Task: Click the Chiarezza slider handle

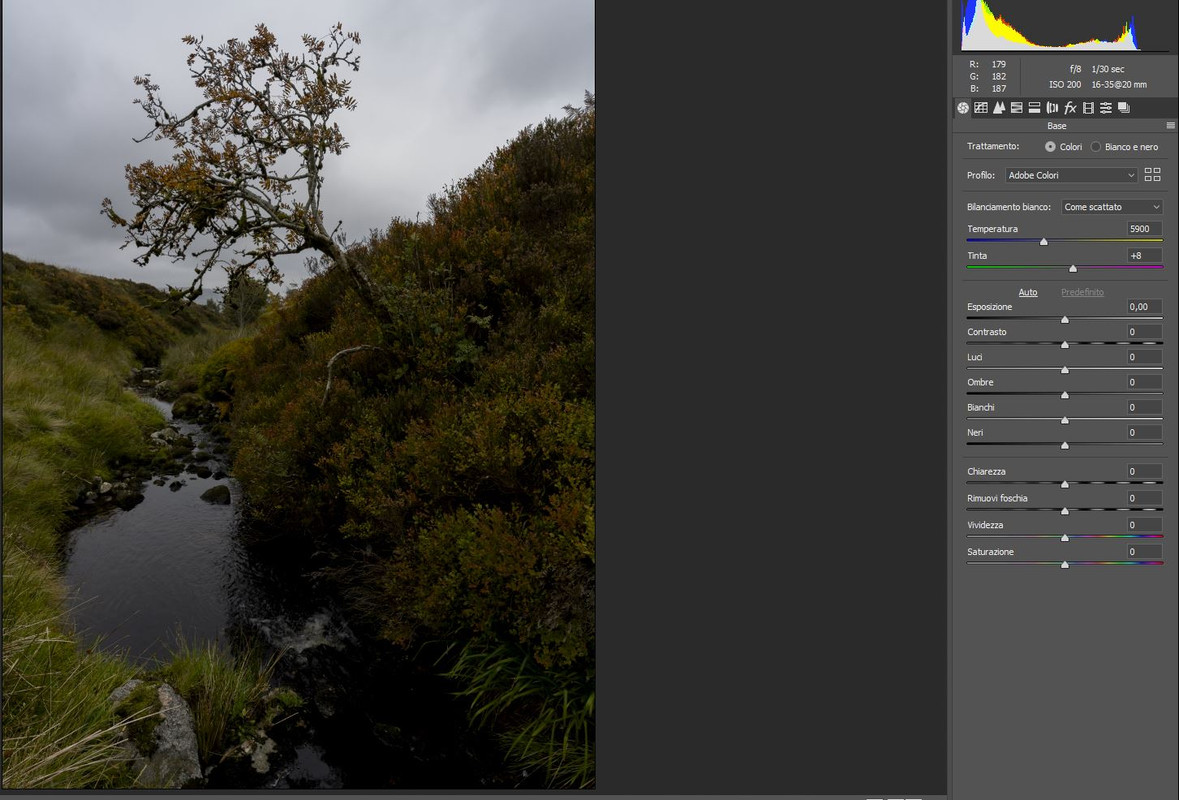Action: point(1065,484)
